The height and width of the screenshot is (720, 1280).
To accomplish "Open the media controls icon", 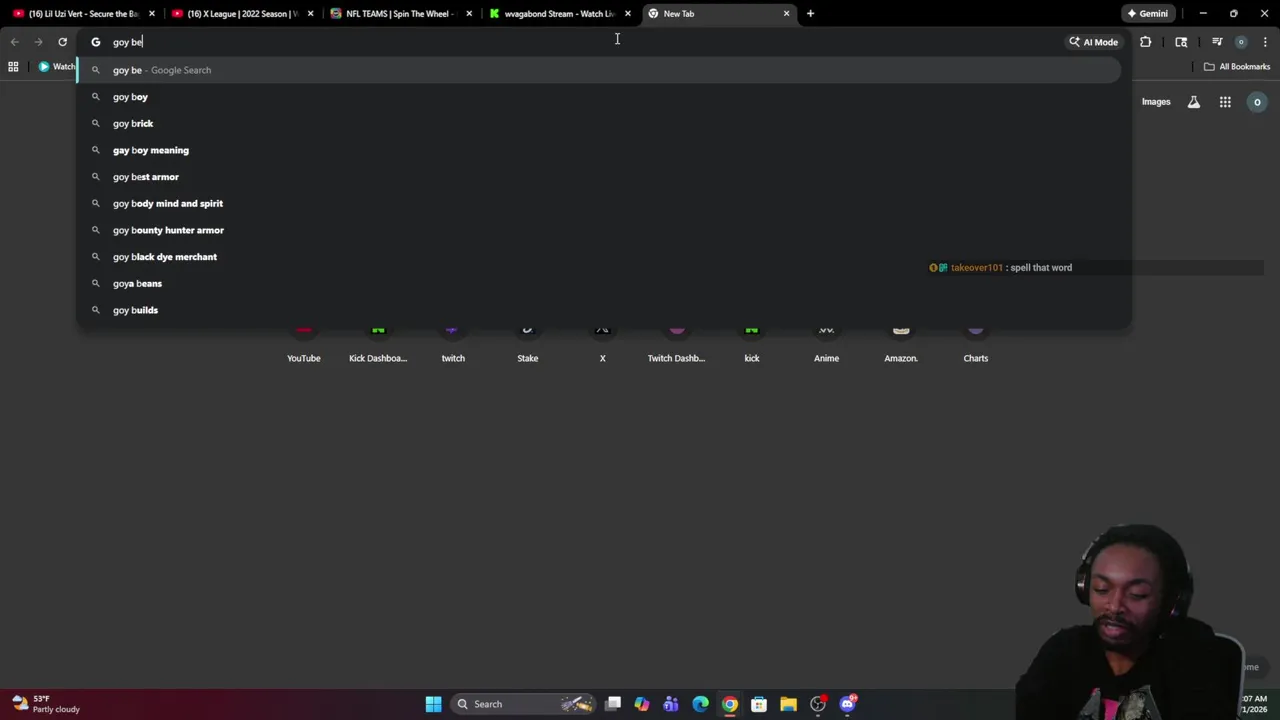I will coord(1217,42).
